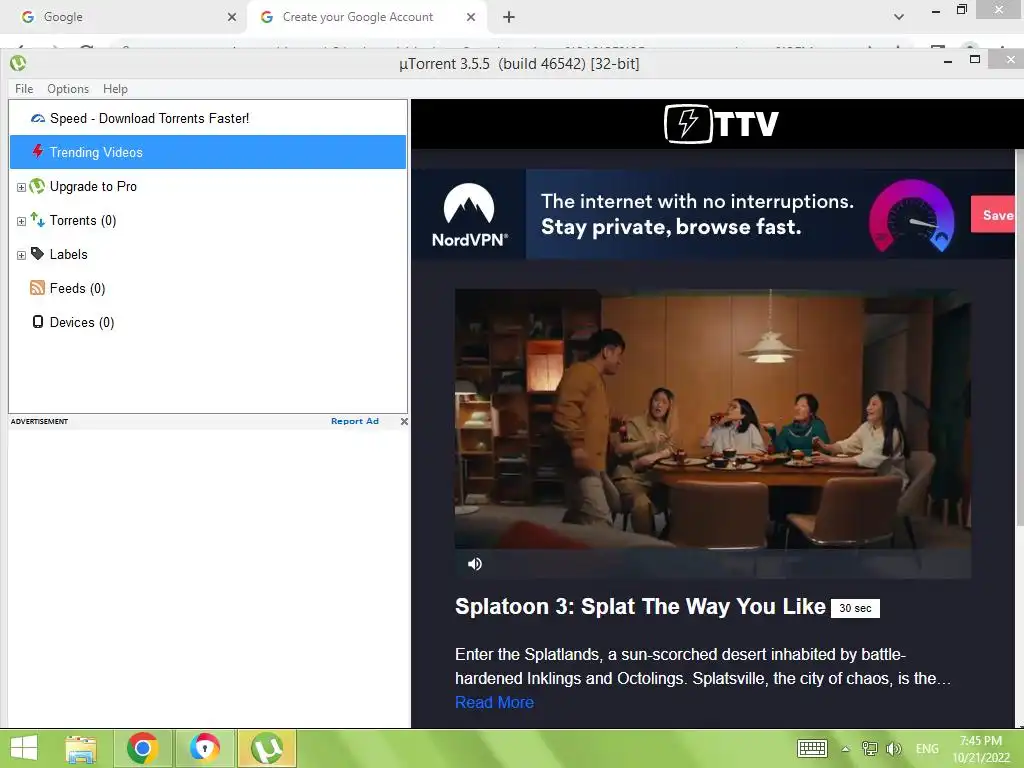Image resolution: width=1024 pixels, height=768 pixels.
Task: Open a new Chrome tab with plus
Action: point(509,17)
